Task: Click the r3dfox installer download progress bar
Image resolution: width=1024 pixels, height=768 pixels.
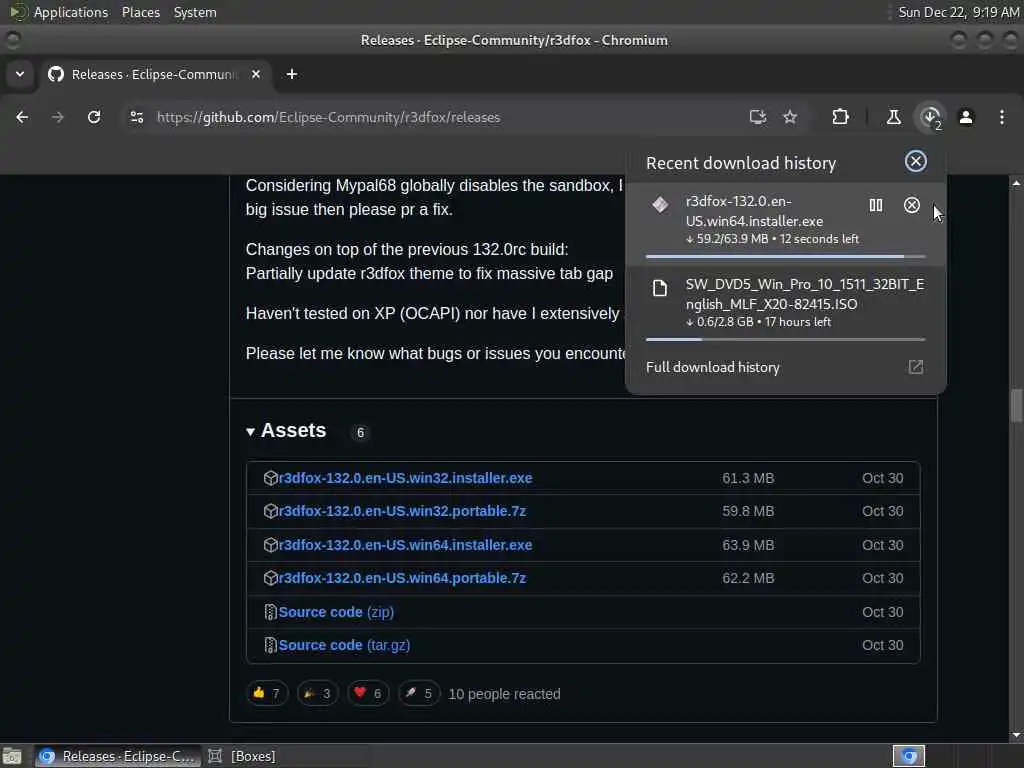Action: pos(786,257)
